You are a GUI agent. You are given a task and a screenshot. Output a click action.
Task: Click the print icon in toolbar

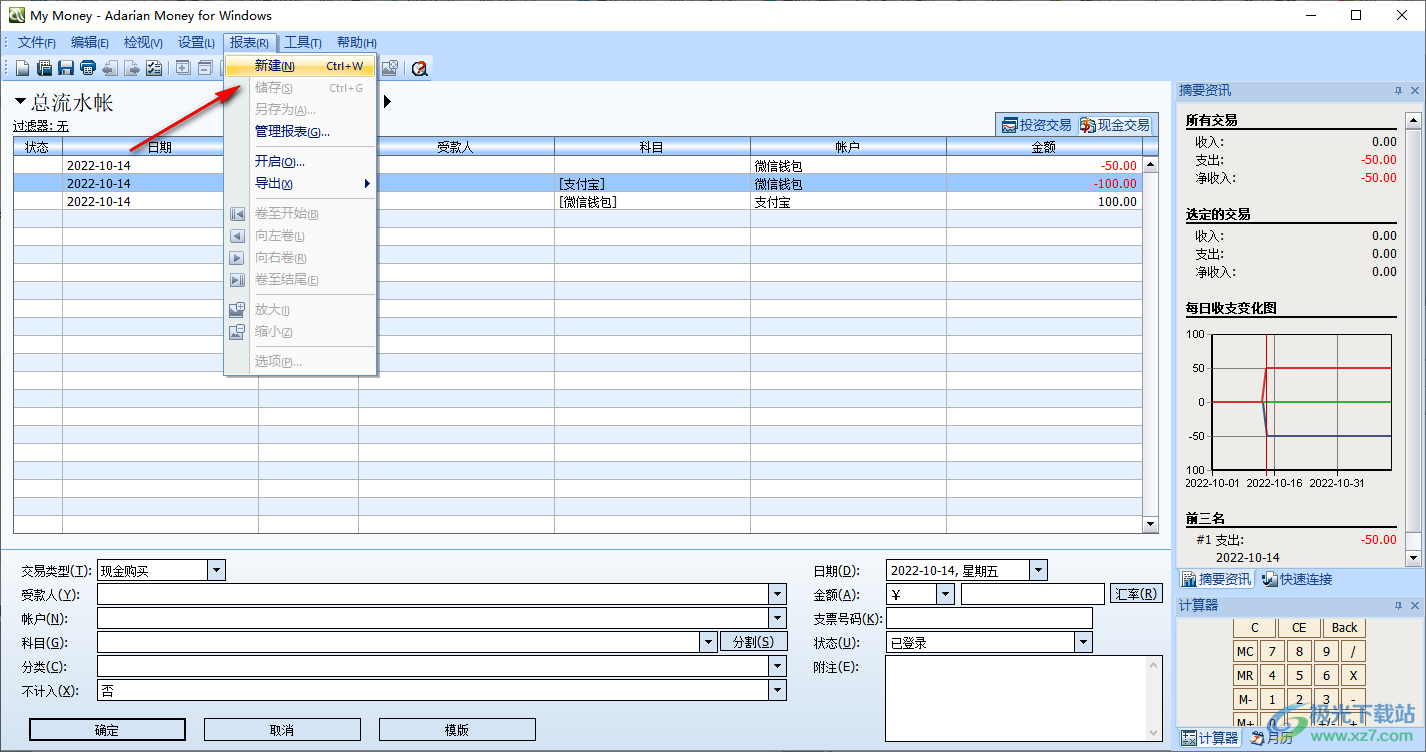click(88, 68)
